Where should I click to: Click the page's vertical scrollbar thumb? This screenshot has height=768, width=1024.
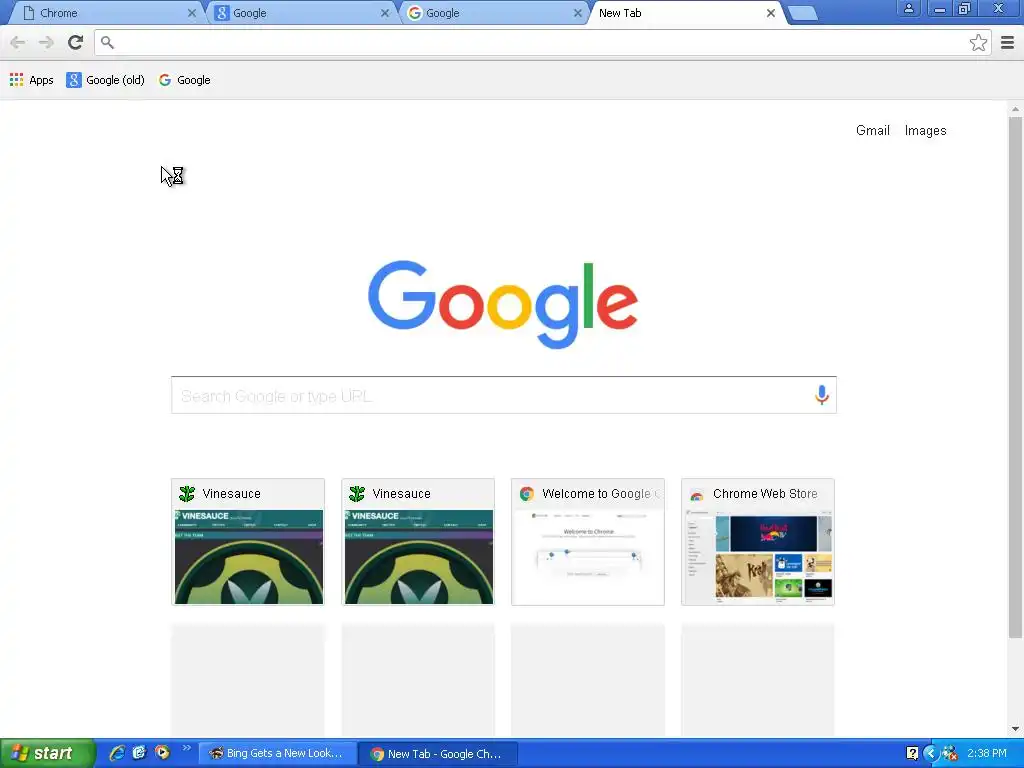[x=1015, y=377]
